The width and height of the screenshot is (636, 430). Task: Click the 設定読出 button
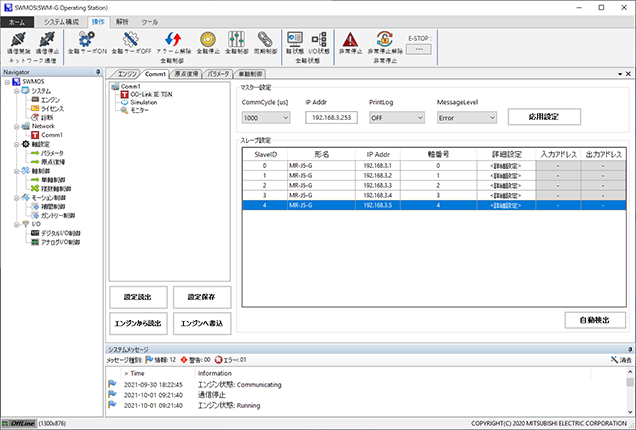coord(138,297)
